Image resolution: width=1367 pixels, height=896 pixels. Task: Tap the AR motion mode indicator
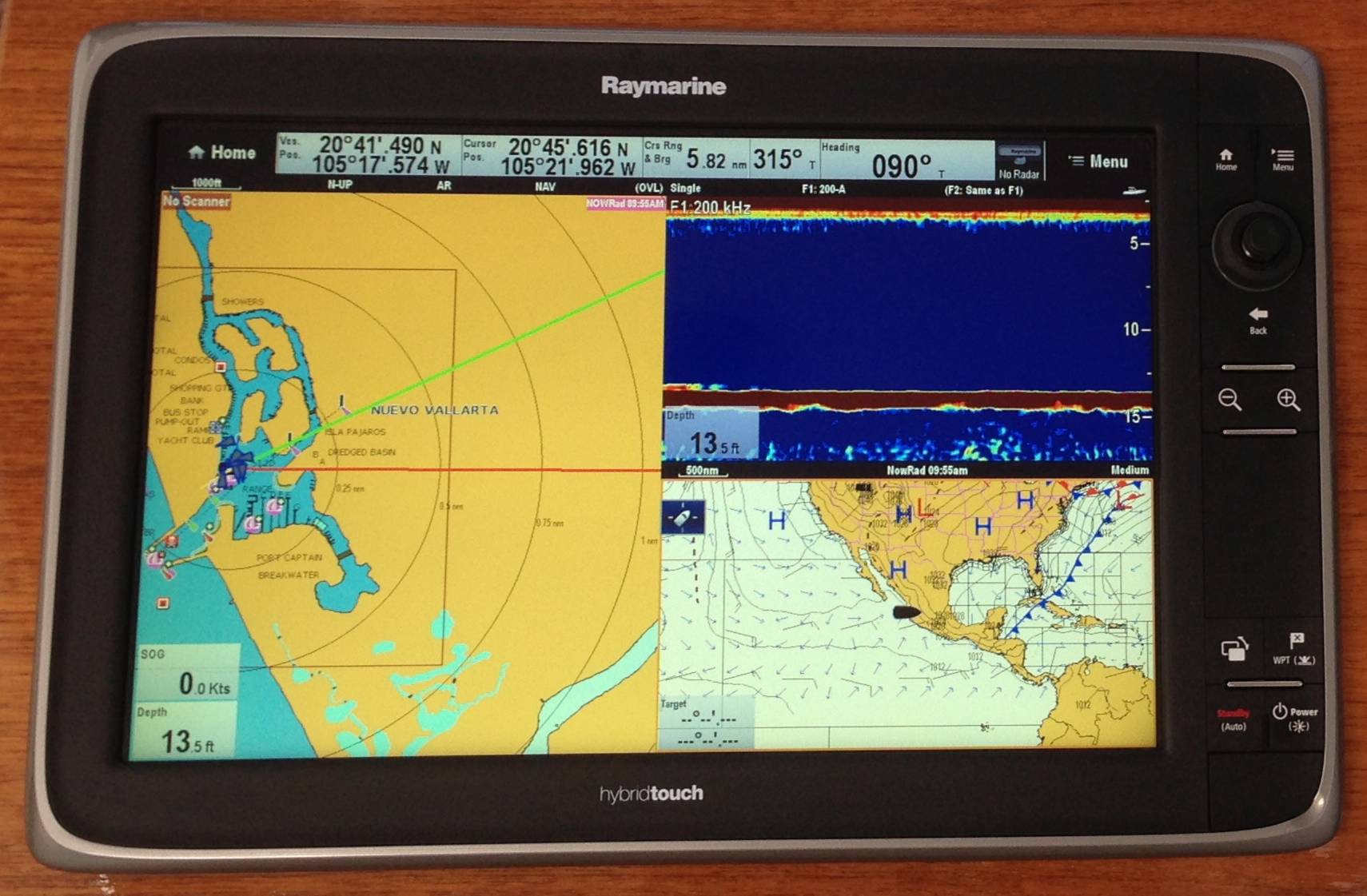click(444, 185)
